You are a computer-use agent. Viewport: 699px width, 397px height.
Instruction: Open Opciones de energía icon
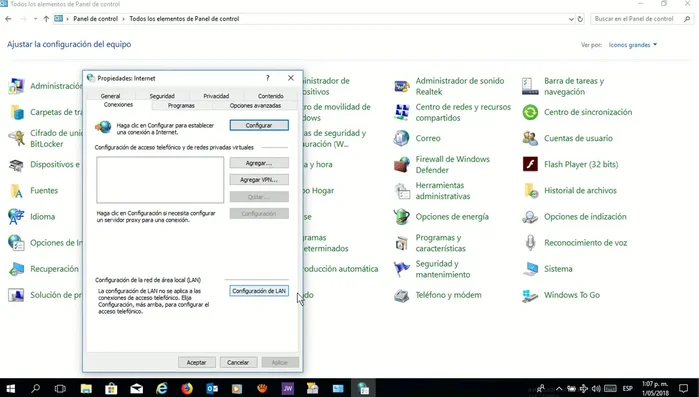pos(402,217)
